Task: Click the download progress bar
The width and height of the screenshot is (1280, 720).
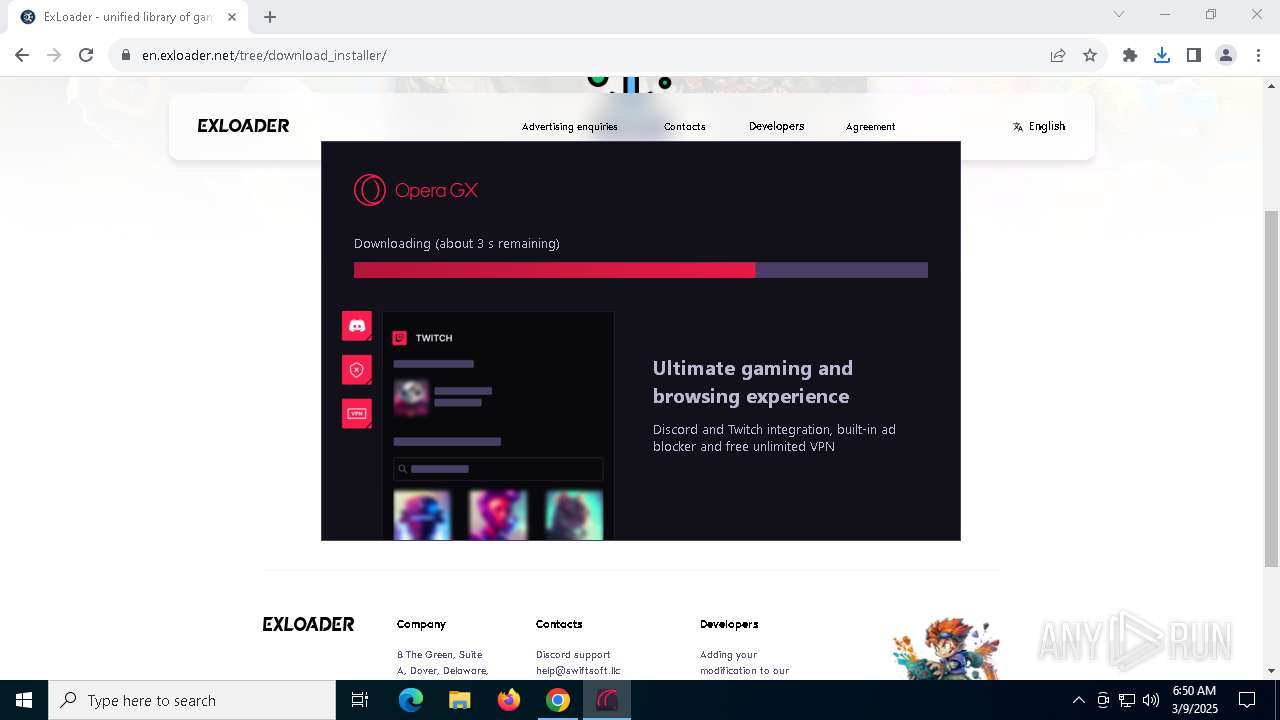Action: pos(641,270)
